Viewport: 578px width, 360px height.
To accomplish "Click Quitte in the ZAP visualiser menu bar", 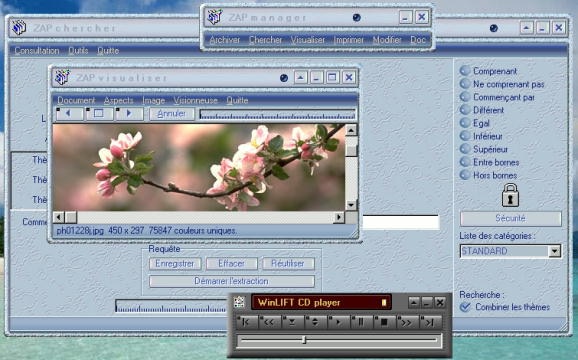I will tap(237, 100).
